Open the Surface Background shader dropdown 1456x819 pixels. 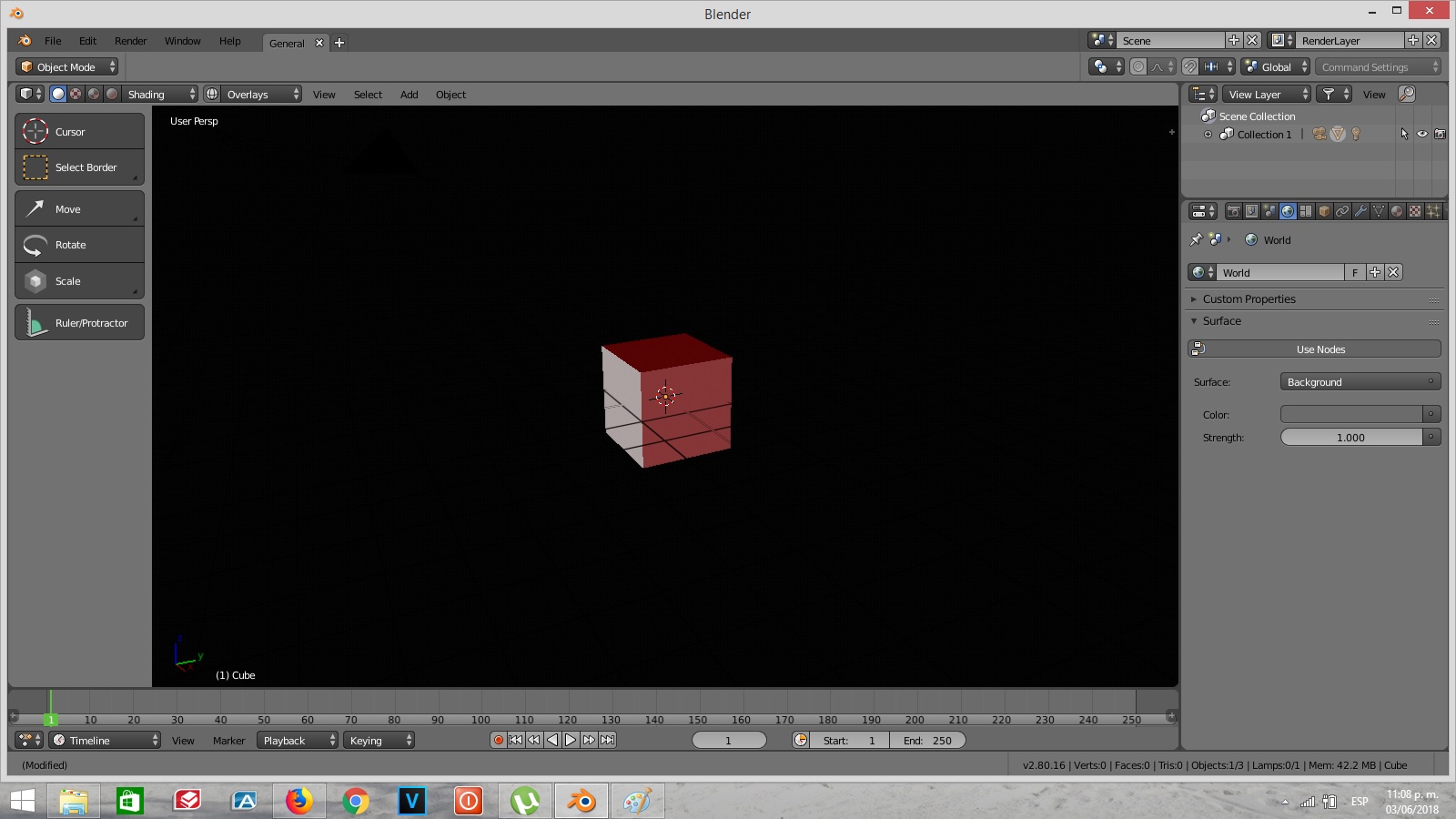[x=1360, y=382]
